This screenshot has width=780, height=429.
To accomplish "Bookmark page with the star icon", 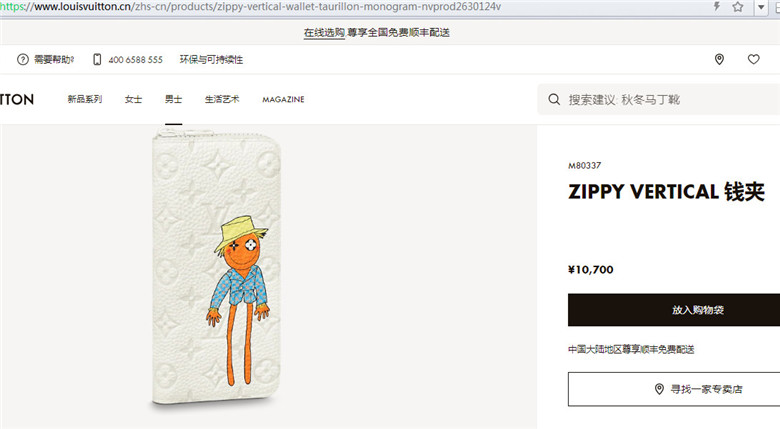I will (x=738, y=6).
